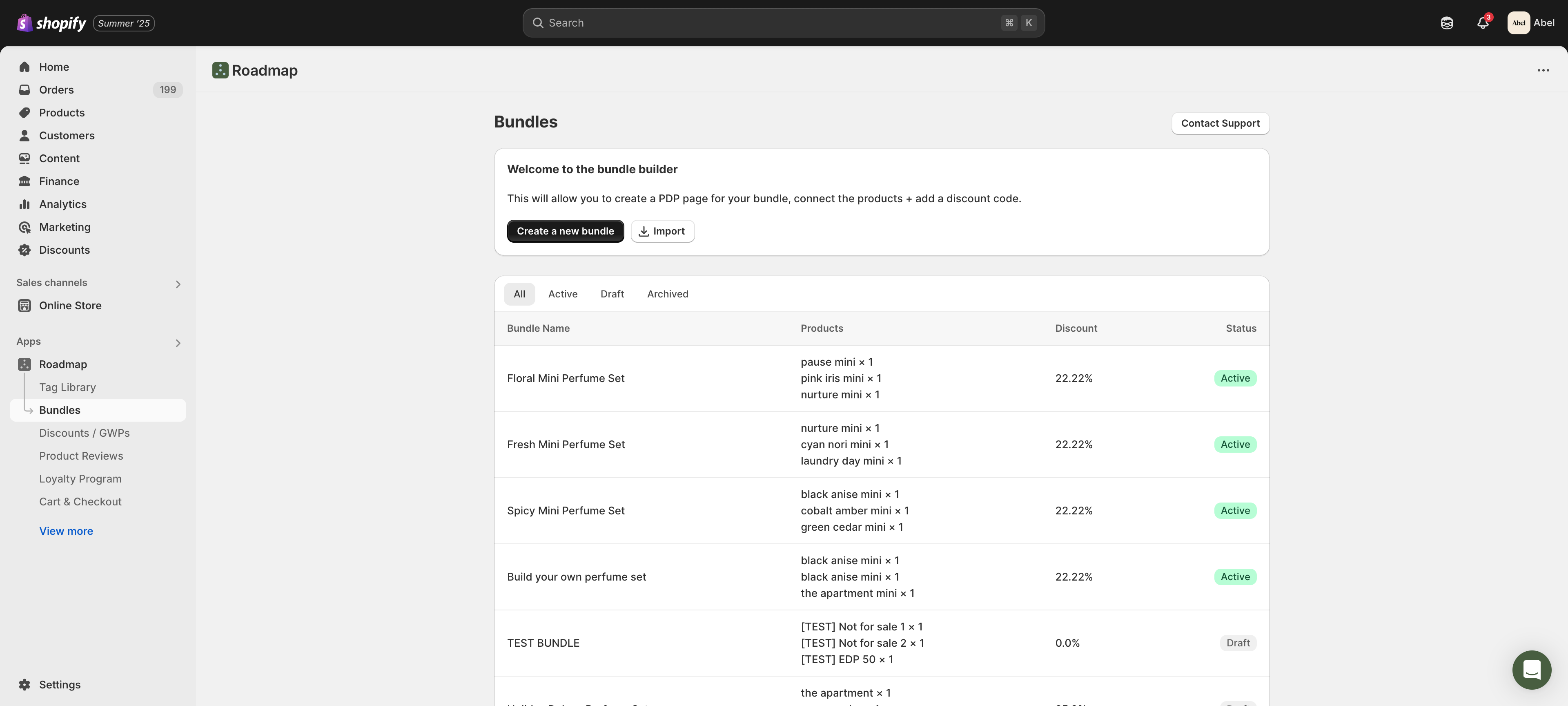Image resolution: width=1568 pixels, height=706 pixels.
Task: Click the Sidekick assistant icon in top bar
Action: point(1447,23)
